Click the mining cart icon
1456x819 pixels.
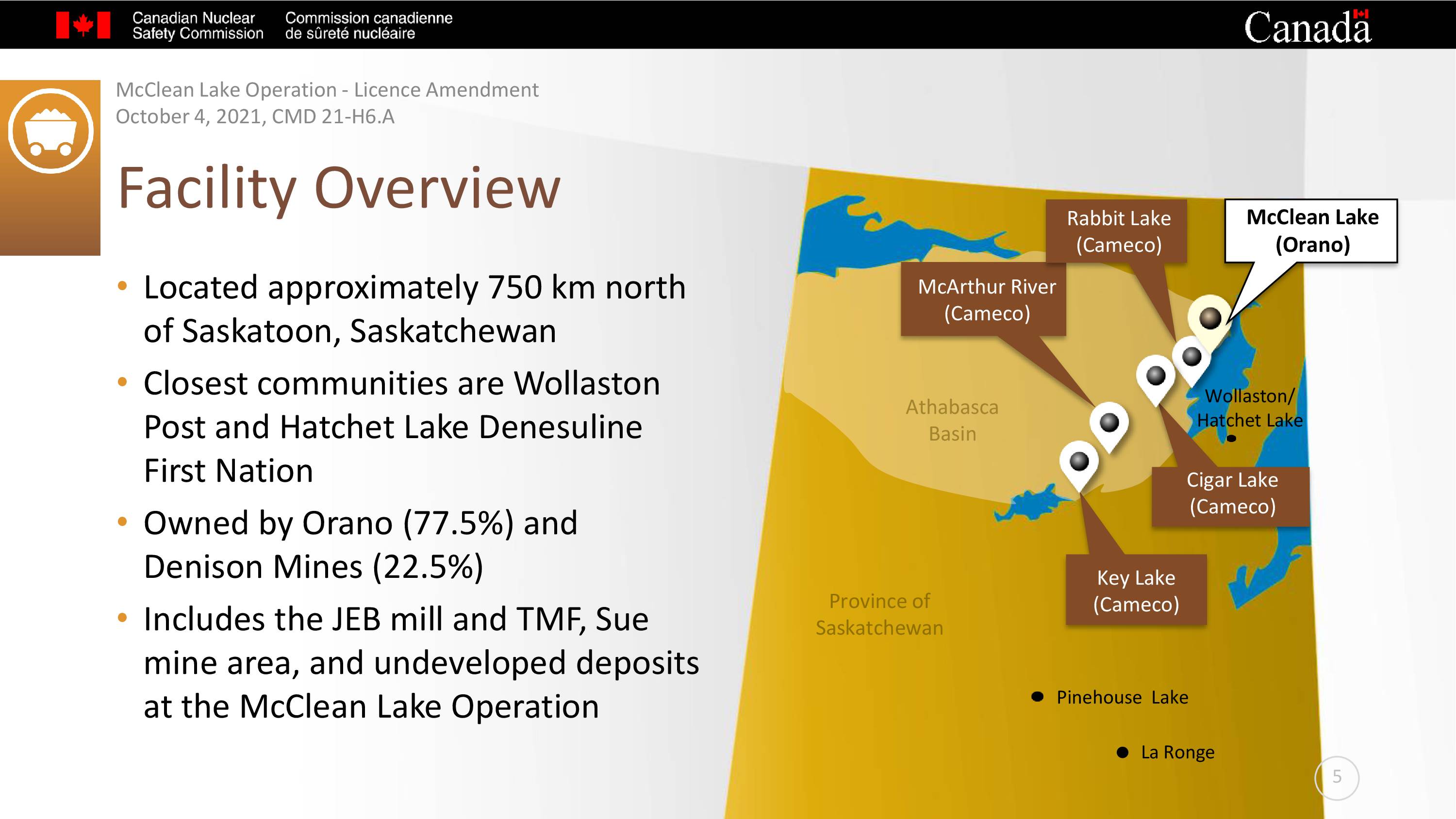pyautogui.click(x=50, y=131)
